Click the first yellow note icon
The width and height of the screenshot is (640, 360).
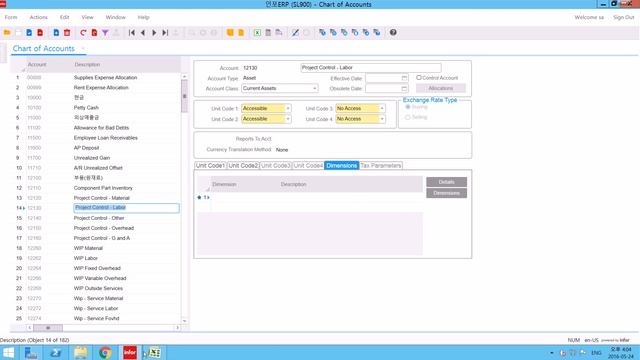(230, 33)
